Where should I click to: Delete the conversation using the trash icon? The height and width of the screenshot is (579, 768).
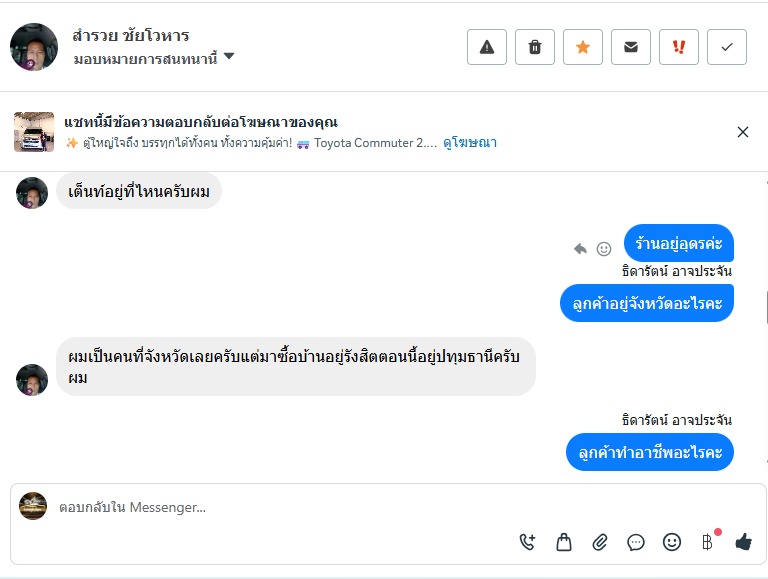click(535, 47)
